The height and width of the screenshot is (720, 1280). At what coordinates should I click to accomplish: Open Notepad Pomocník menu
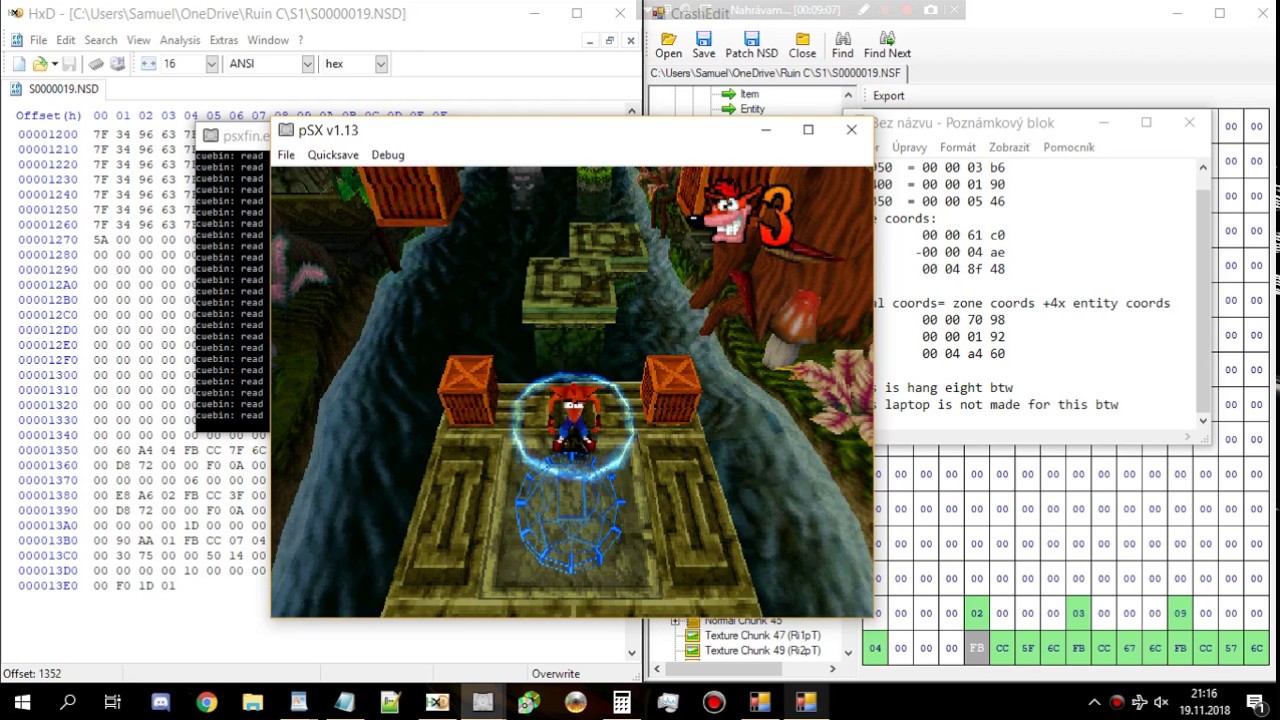[x=1069, y=147]
